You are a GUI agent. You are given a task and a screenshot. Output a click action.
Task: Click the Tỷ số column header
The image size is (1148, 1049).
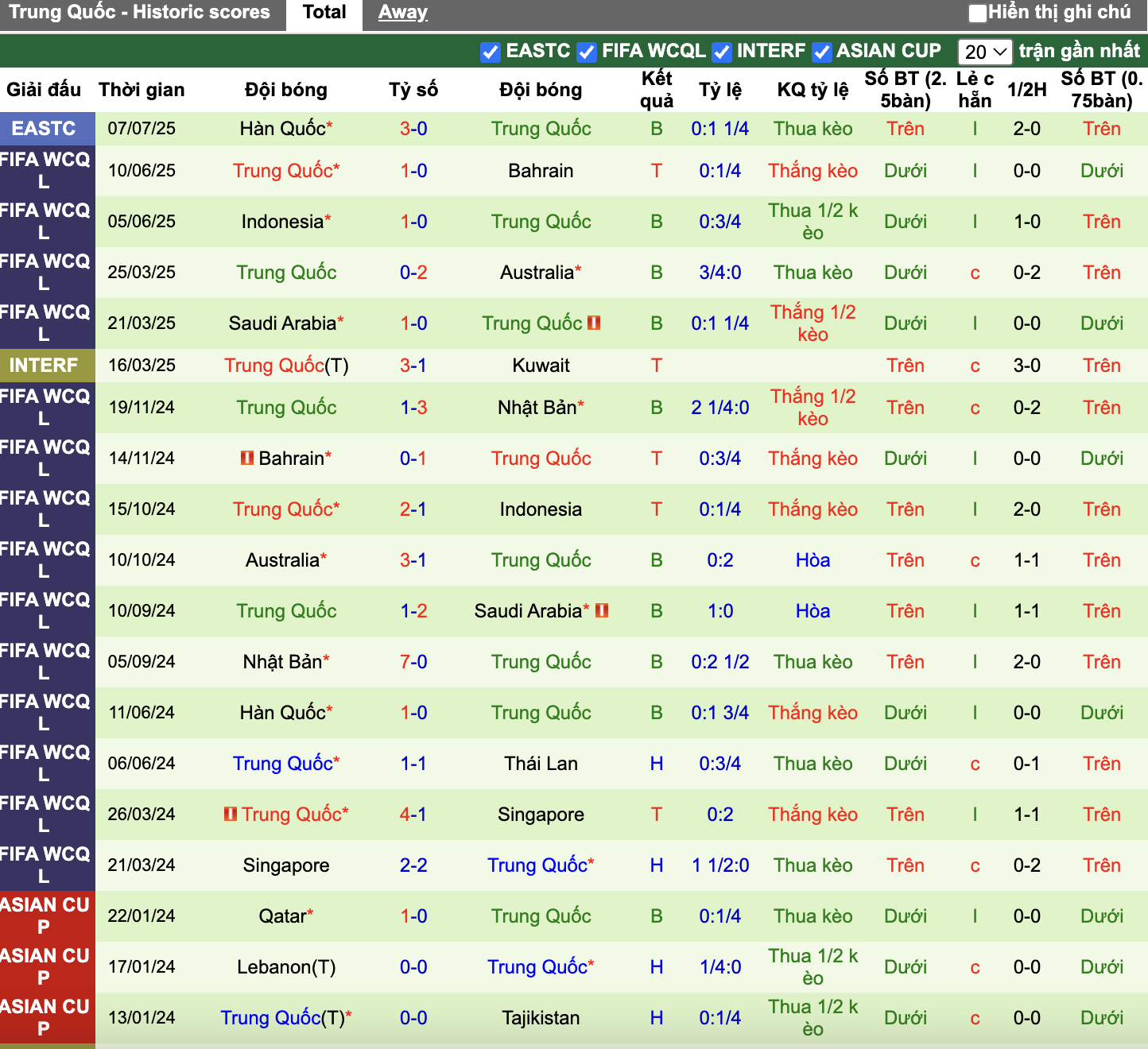[413, 90]
